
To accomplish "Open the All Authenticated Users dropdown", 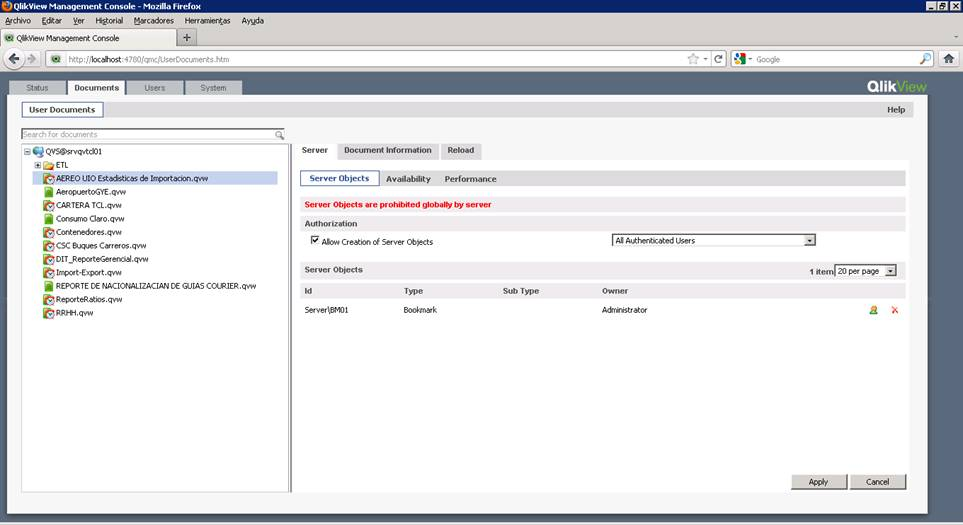I will click(810, 241).
